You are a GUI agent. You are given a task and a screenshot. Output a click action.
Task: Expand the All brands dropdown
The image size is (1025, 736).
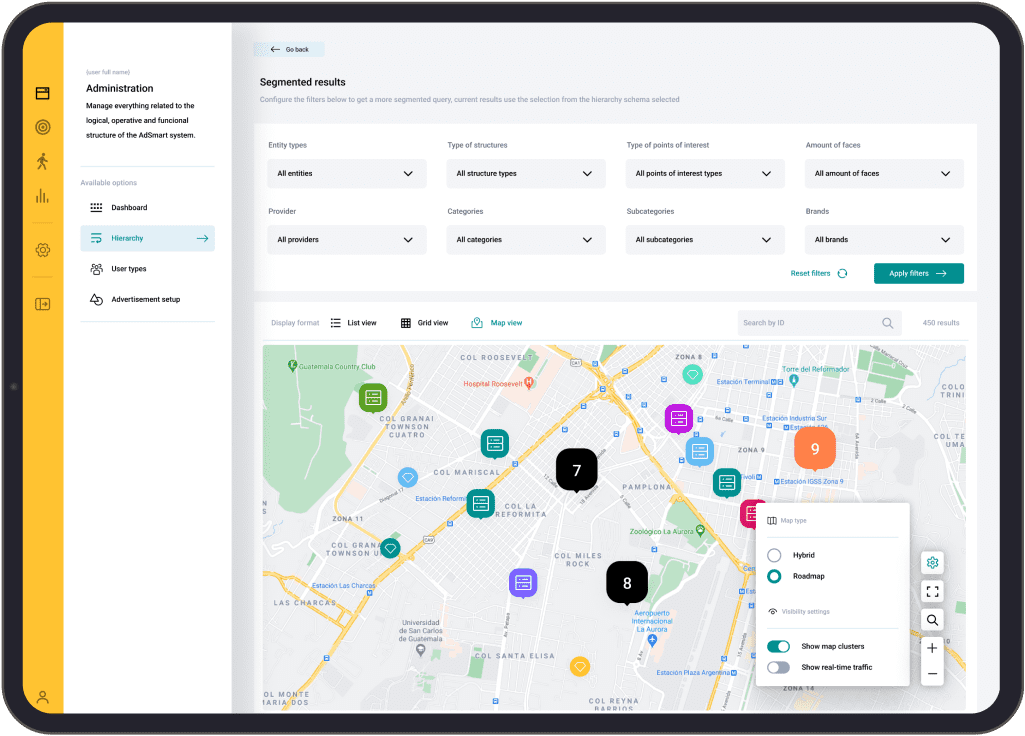click(883, 239)
